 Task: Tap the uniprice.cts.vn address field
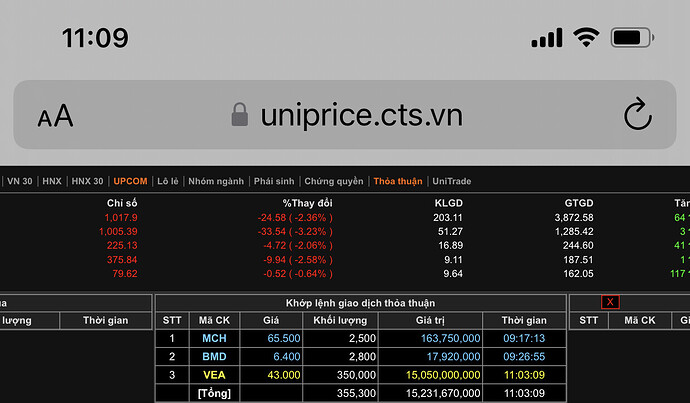(361, 115)
